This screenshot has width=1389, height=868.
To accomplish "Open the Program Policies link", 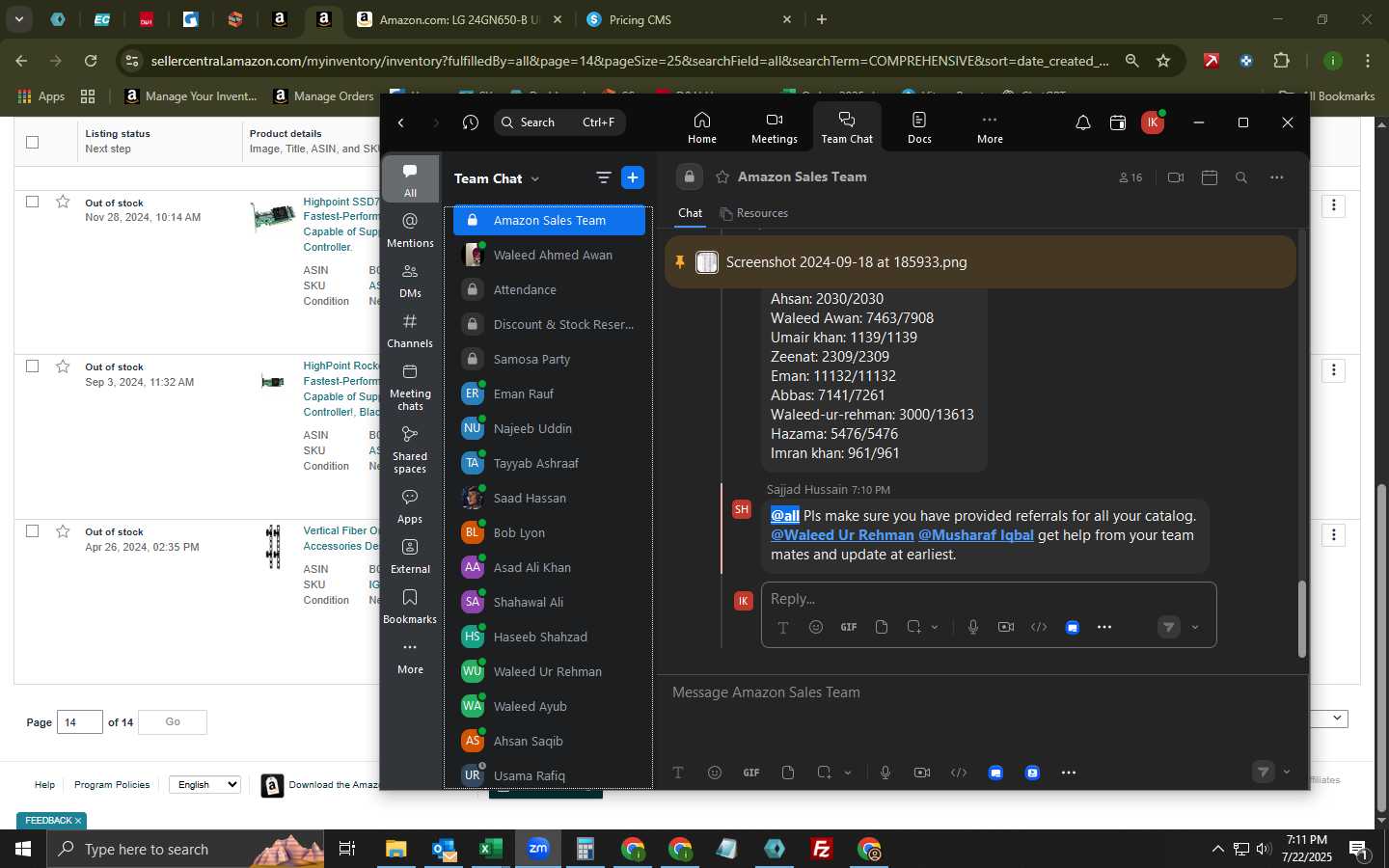I will [x=112, y=784].
